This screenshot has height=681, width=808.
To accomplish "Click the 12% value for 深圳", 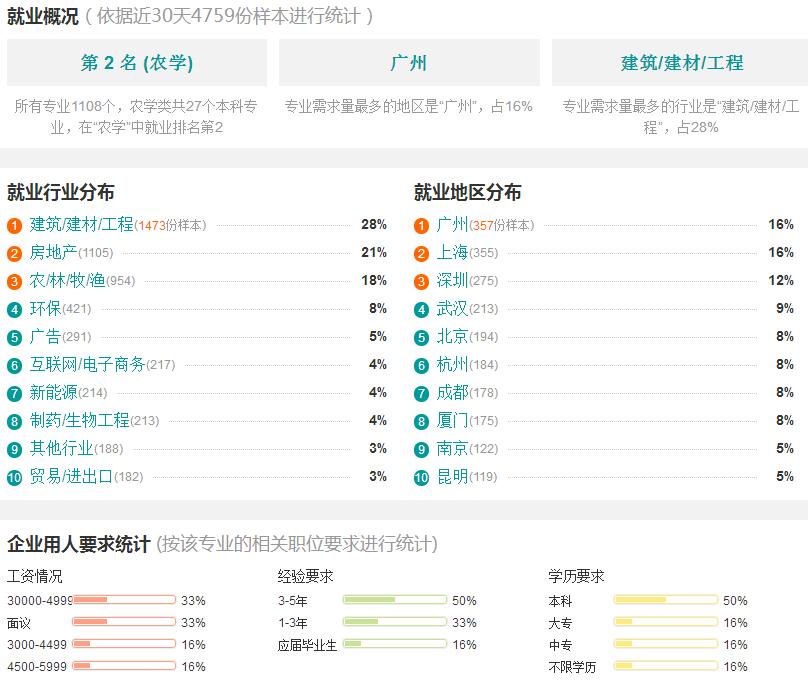I will click(781, 280).
